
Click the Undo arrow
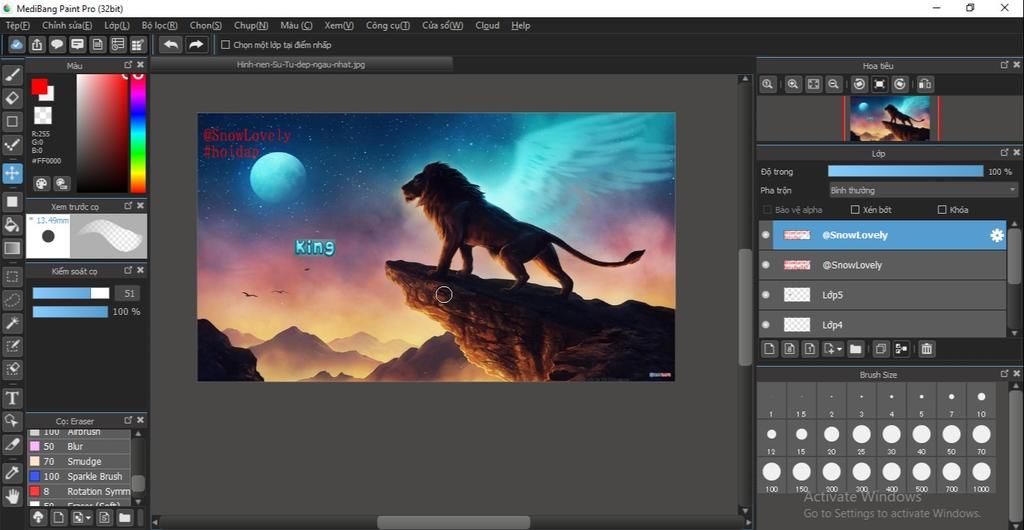pos(171,44)
